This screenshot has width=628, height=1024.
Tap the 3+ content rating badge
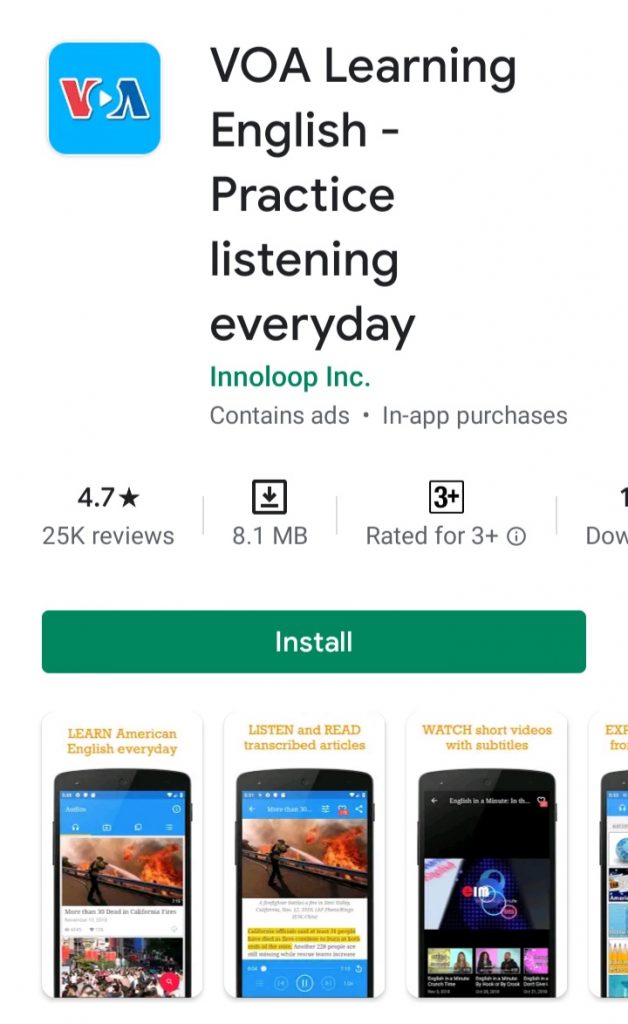[447, 497]
